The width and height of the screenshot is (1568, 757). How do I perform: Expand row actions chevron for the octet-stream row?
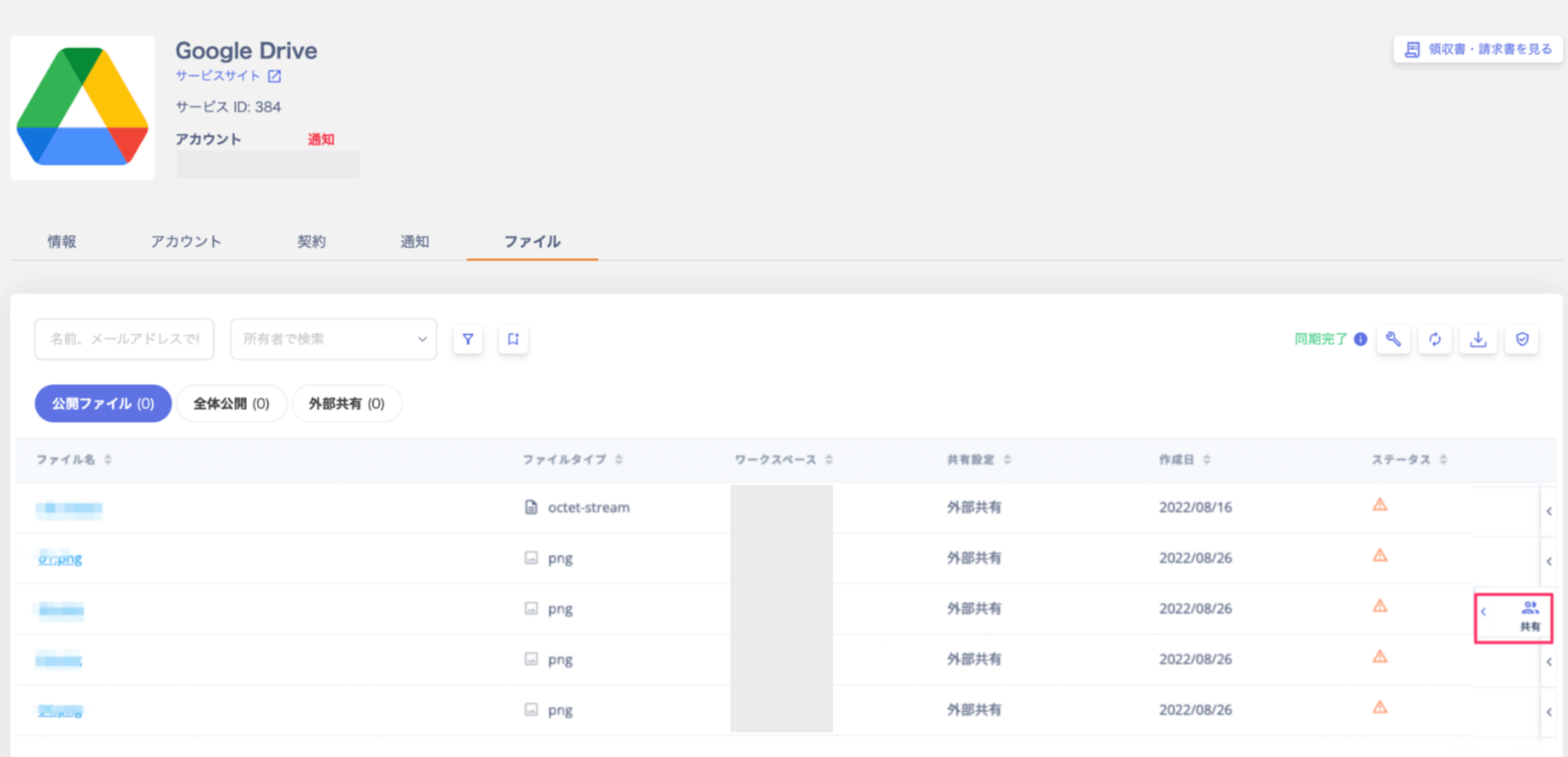pos(1548,511)
